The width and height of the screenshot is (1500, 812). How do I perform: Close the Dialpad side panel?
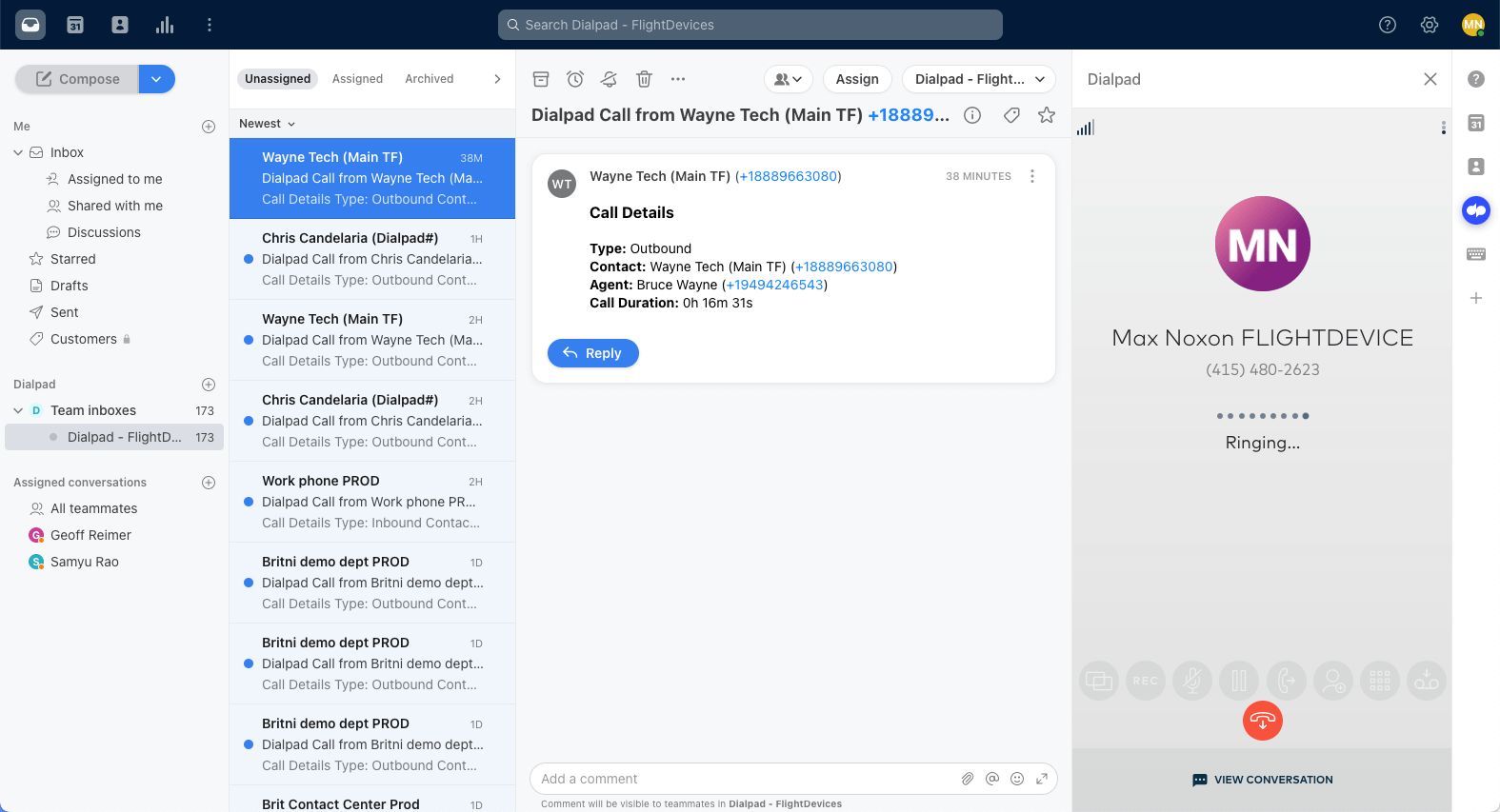(x=1430, y=79)
